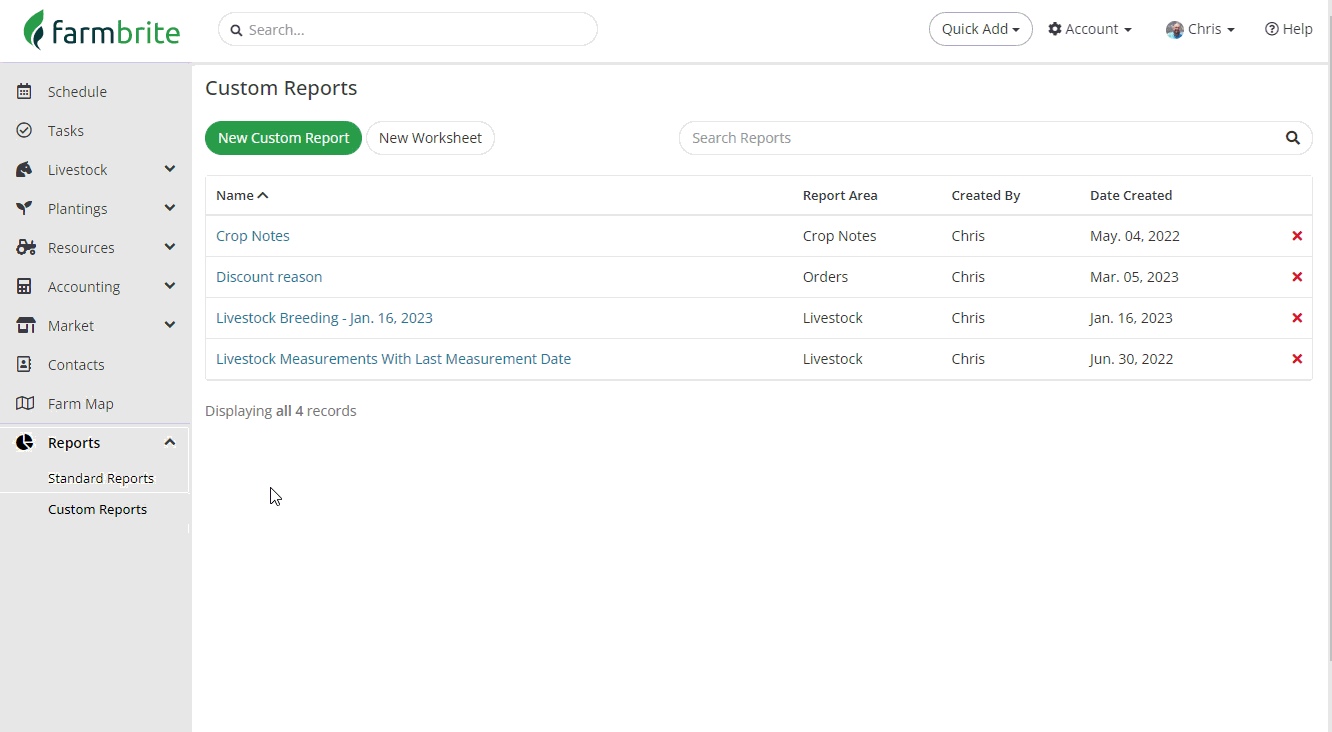Expand the Accounting sidebar section
This screenshot has height=732, width=1332.
click(x=170, y=286)
